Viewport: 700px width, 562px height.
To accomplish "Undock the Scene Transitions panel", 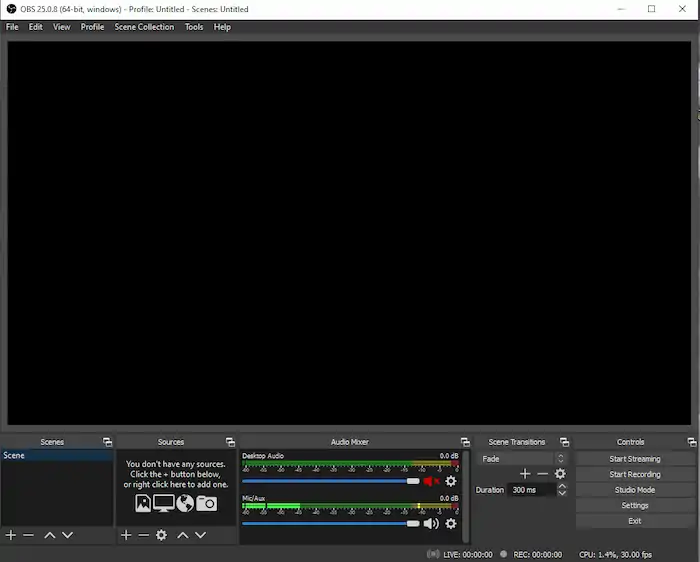I will (x=564, y=442).
